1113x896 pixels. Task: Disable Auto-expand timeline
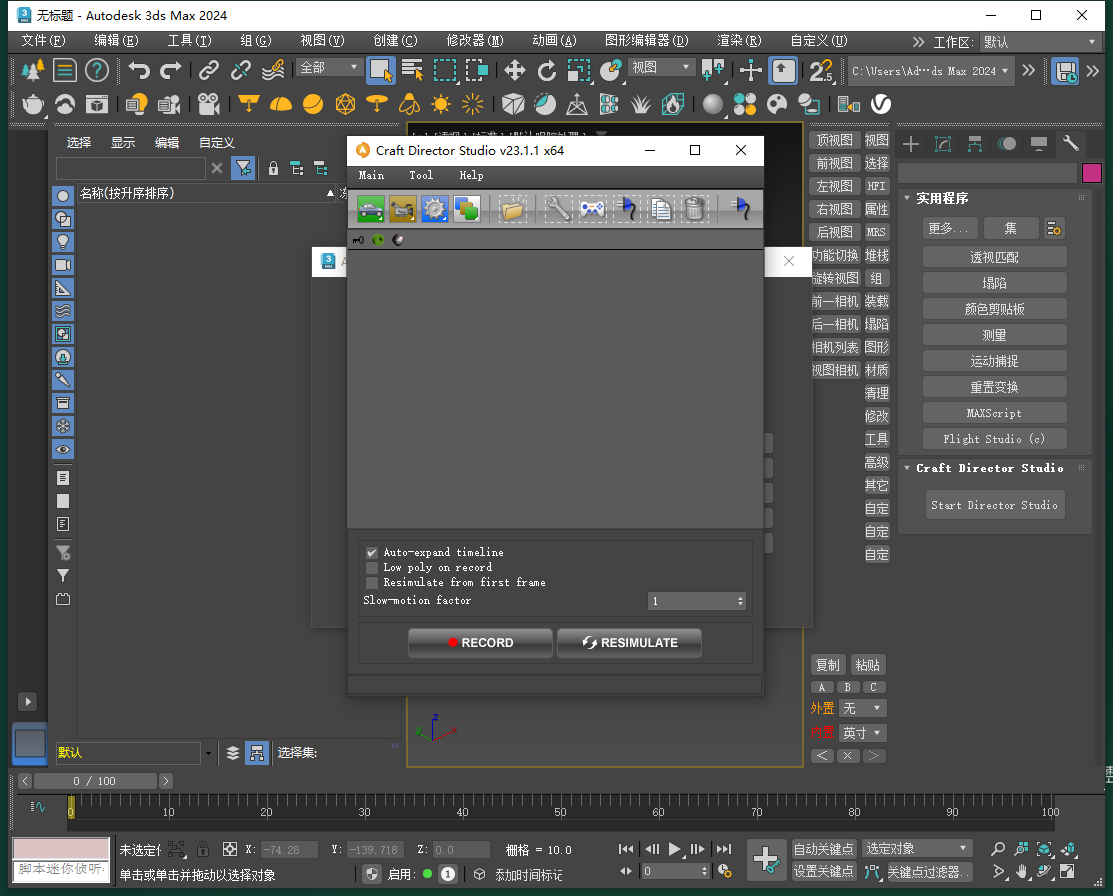(372, 552)
